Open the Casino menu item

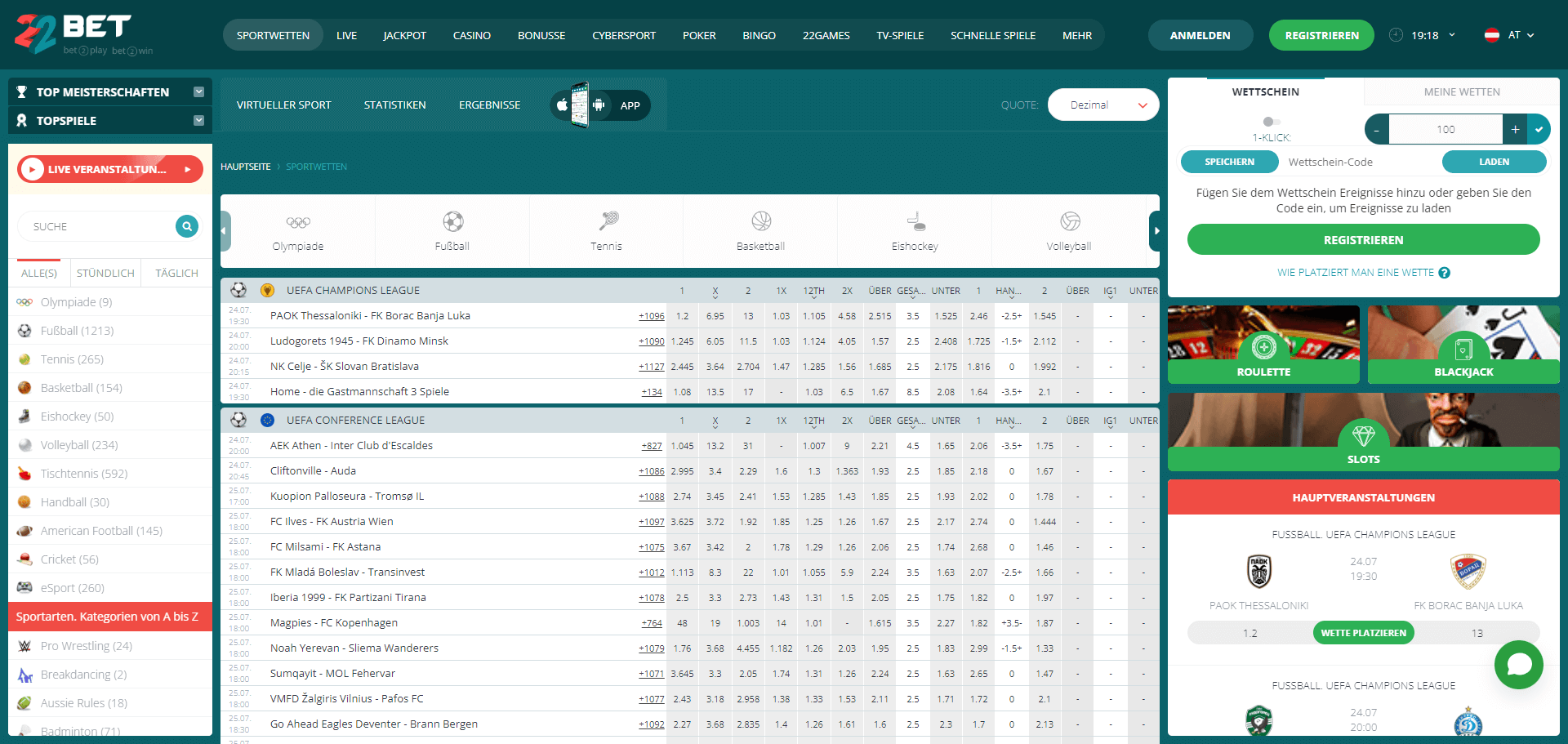click(x=472, y=35)
